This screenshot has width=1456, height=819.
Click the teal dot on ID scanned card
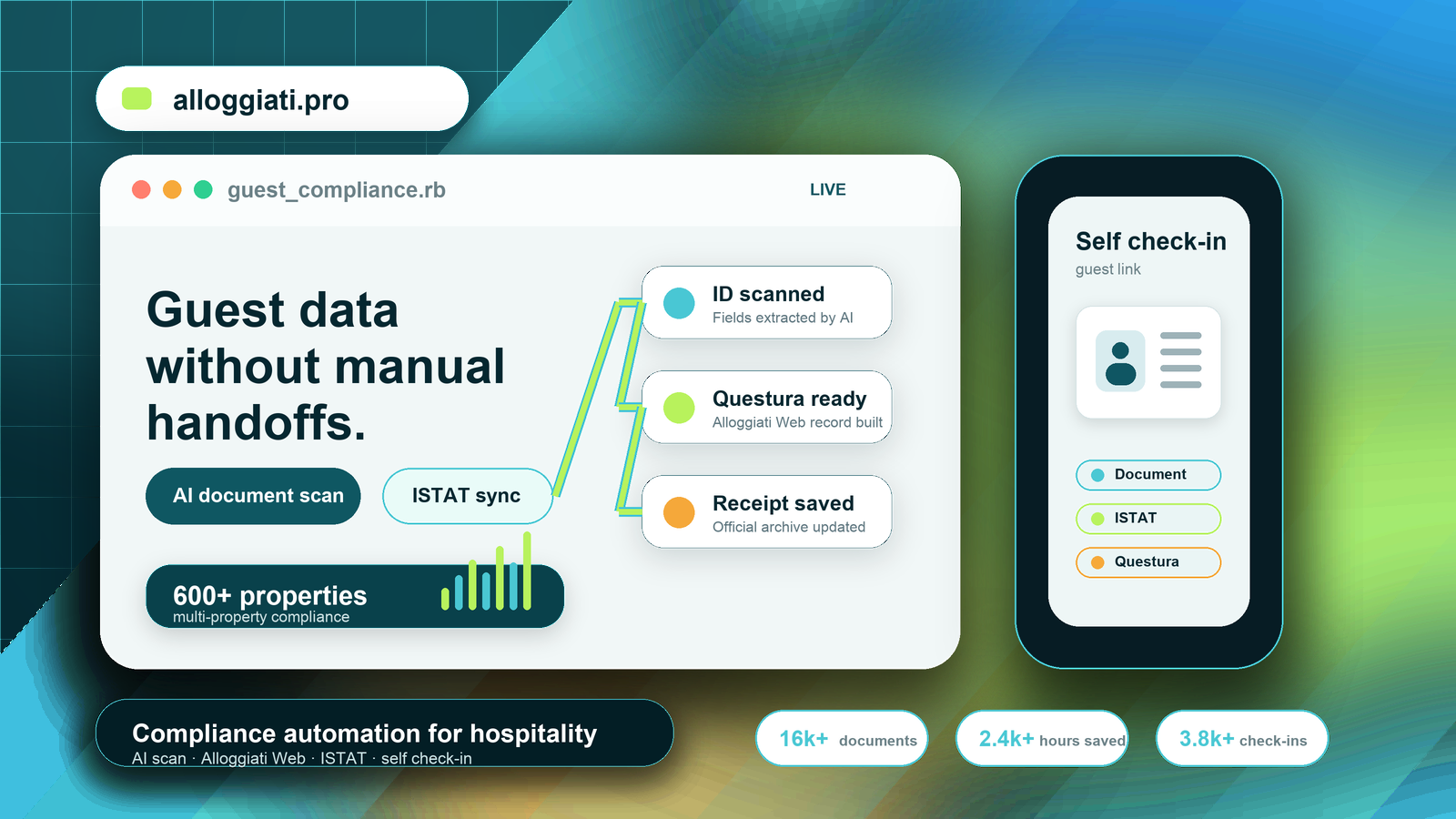point(679,303)
